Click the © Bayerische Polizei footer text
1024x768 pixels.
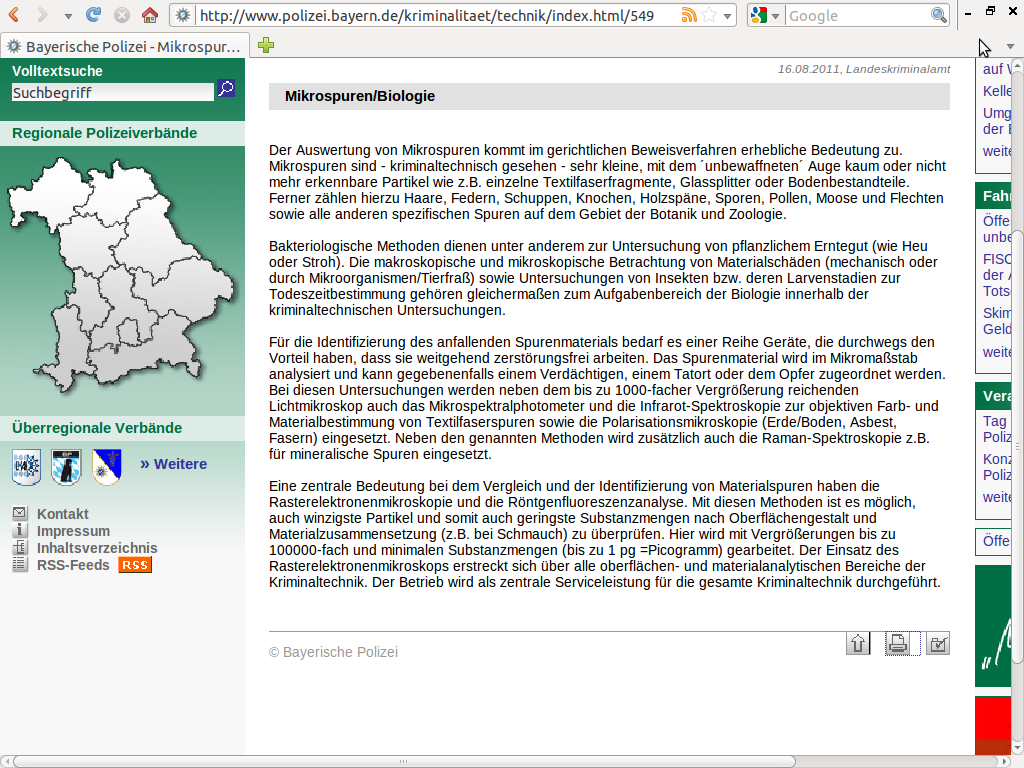(333, 652)
